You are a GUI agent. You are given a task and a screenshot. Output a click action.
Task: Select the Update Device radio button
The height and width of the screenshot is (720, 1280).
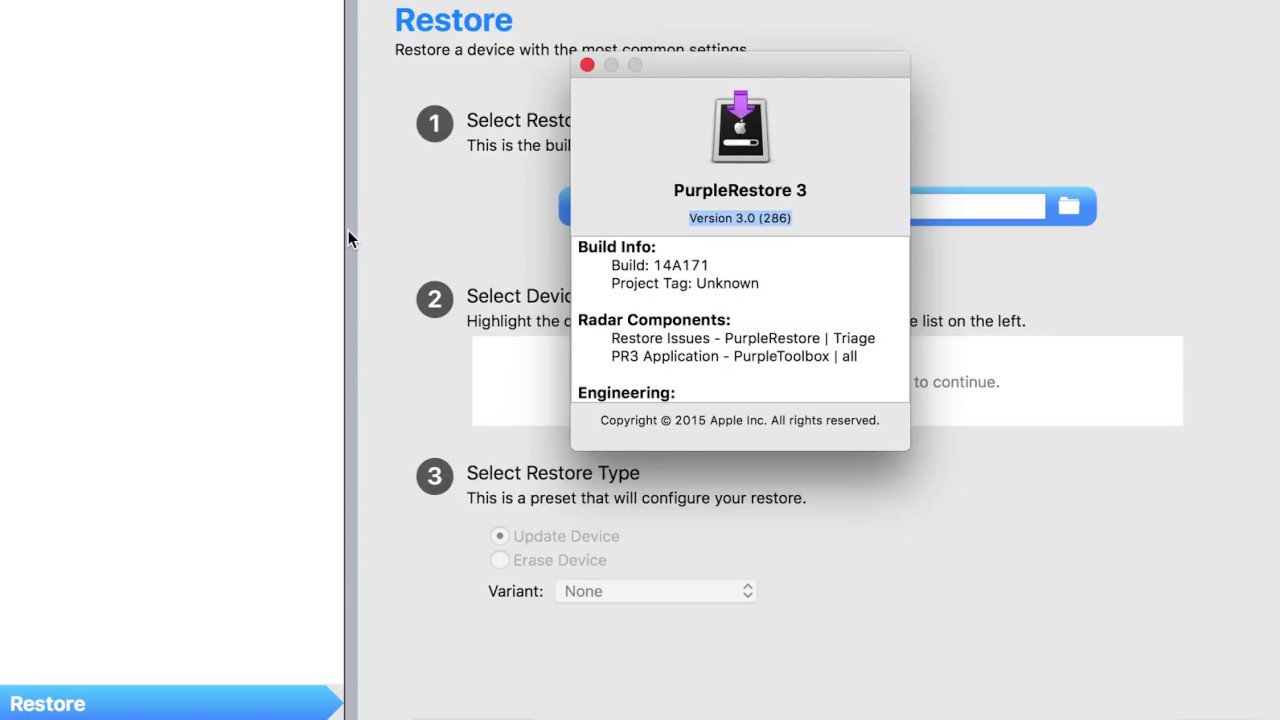point(500,536)
